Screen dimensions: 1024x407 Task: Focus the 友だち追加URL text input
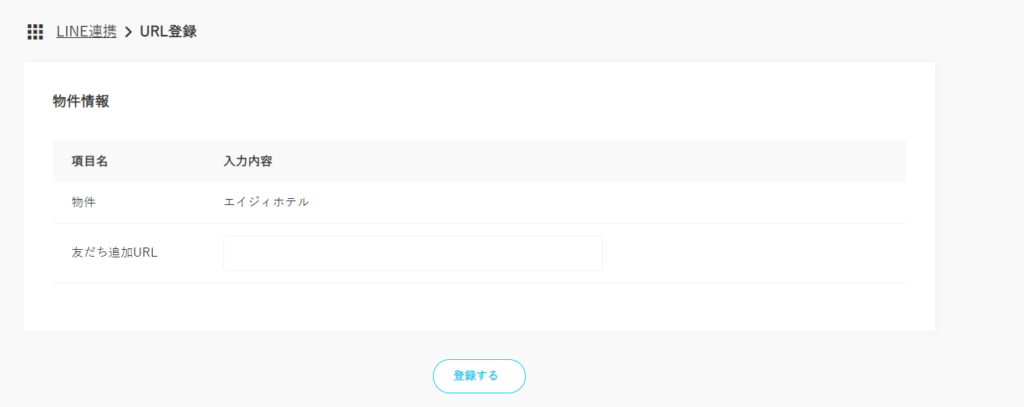click(x=412, y=253)
